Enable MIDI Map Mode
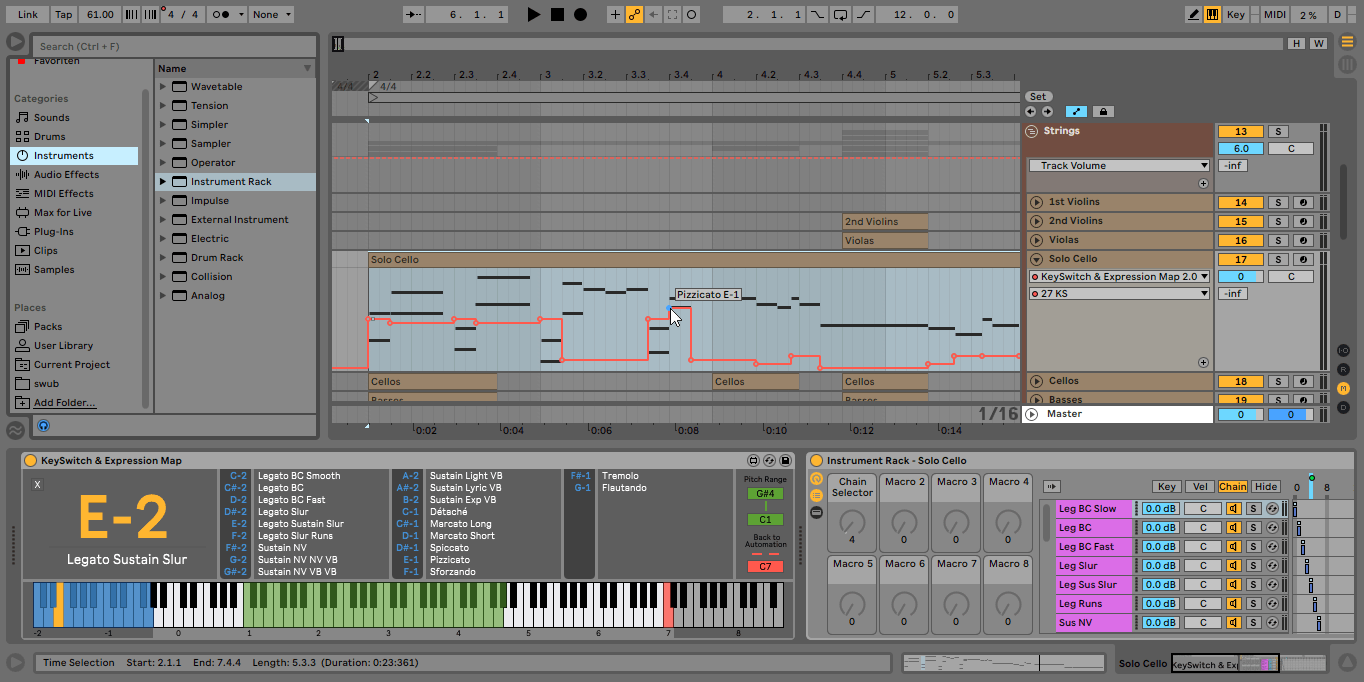This screenshot has height=682, width=1364. tap(1274, 15)
